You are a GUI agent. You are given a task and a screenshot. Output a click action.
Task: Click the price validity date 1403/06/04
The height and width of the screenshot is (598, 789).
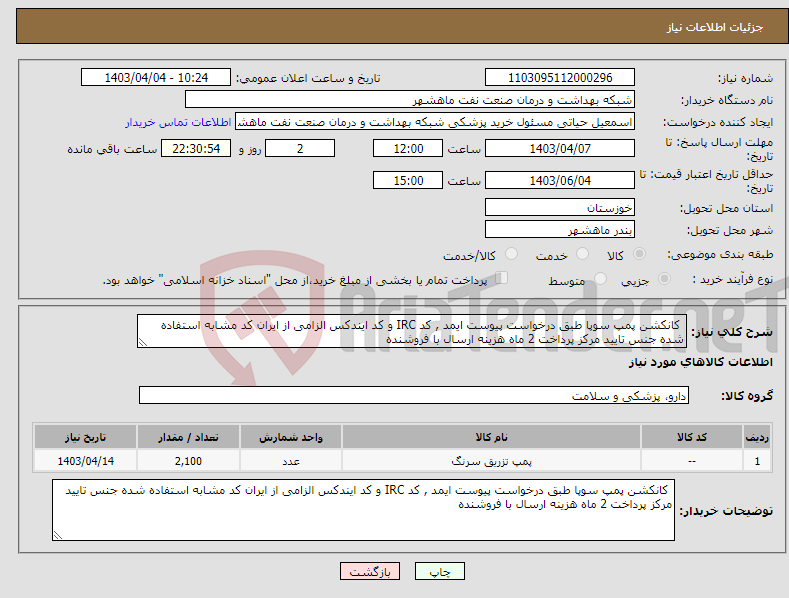pyautogui.click(x=560, y=180)
